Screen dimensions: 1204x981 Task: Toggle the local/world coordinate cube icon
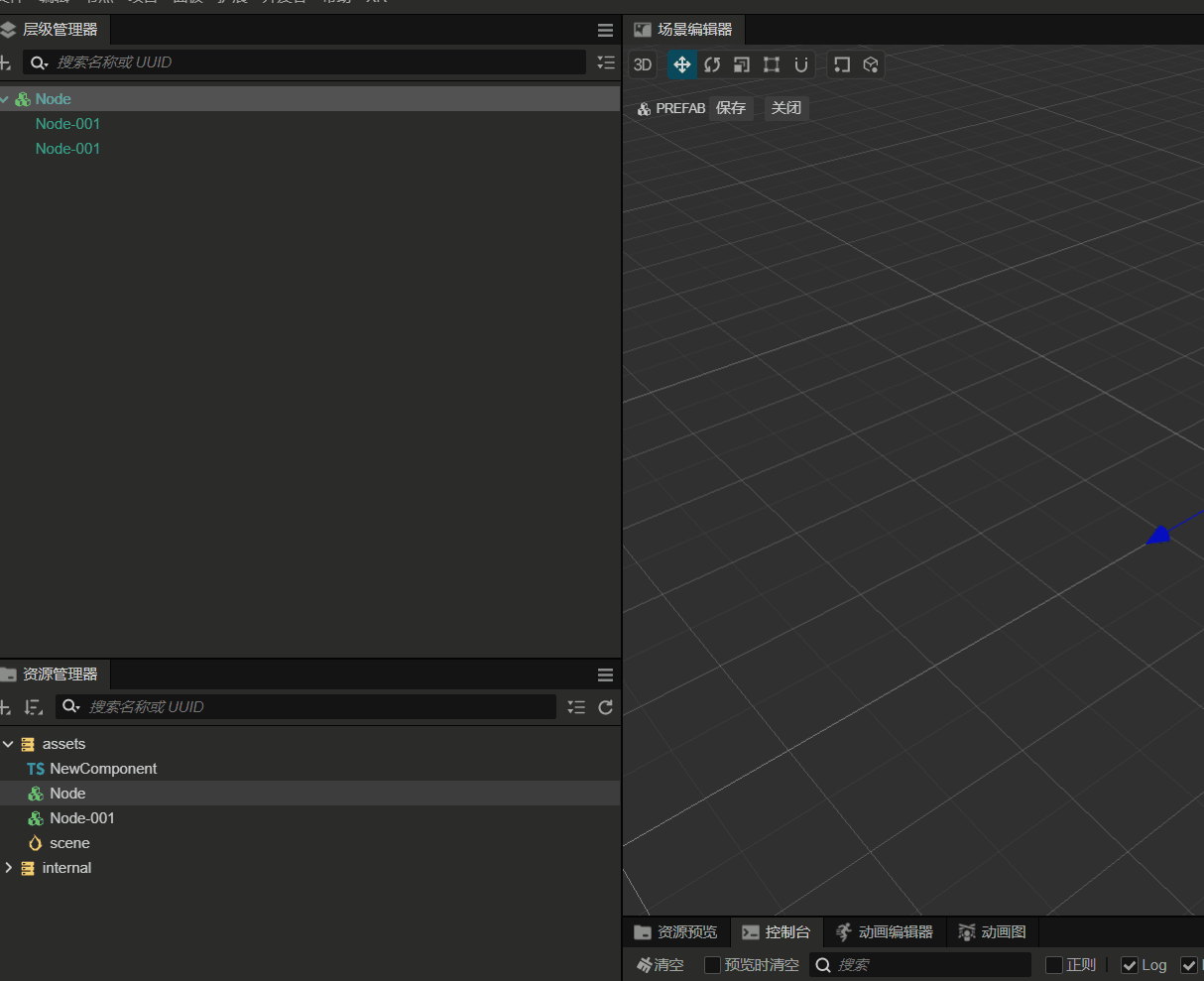pos(871,64)
